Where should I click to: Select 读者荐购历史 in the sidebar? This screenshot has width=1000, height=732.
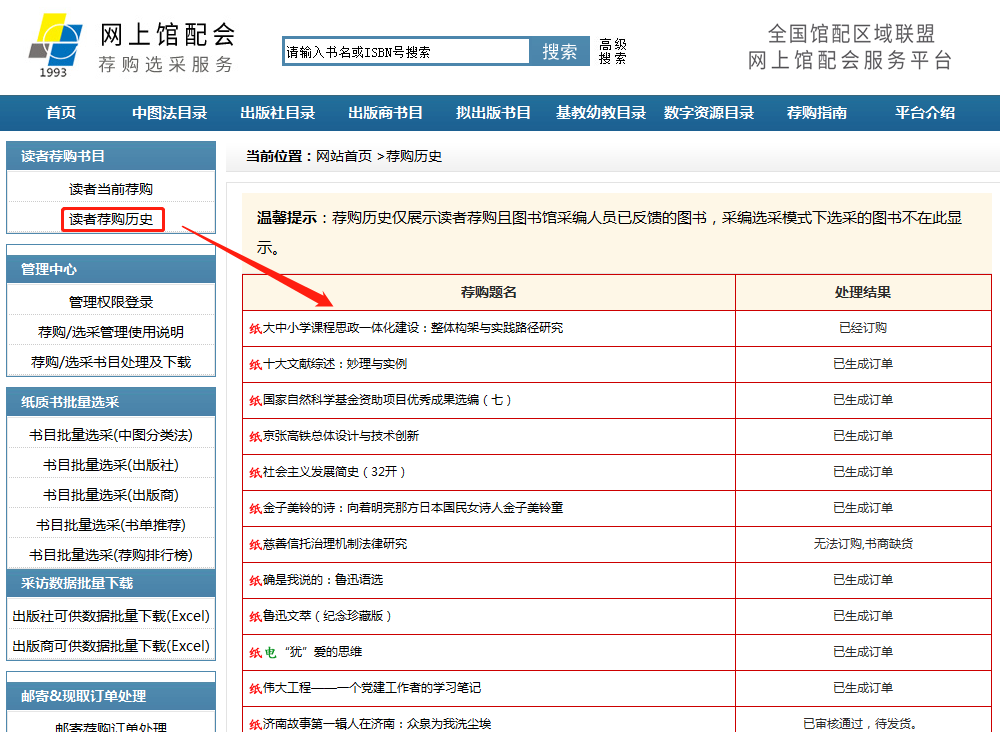(111, 219)
